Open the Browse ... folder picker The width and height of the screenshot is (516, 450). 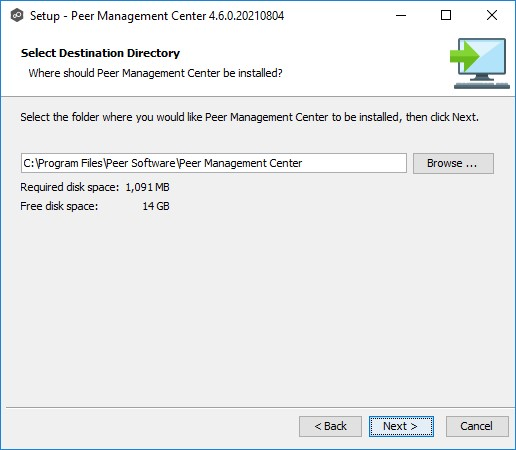pos(453,163)
